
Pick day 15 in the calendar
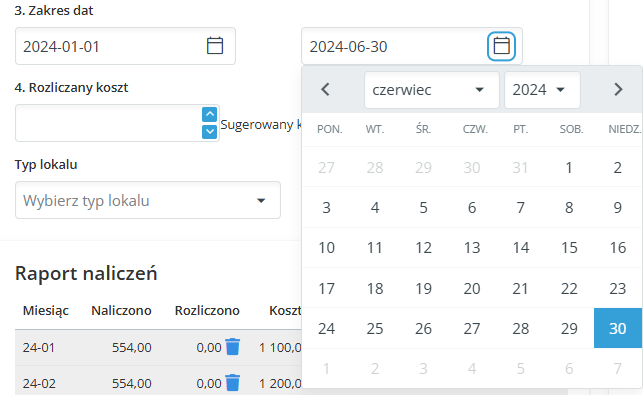[569, 248]
